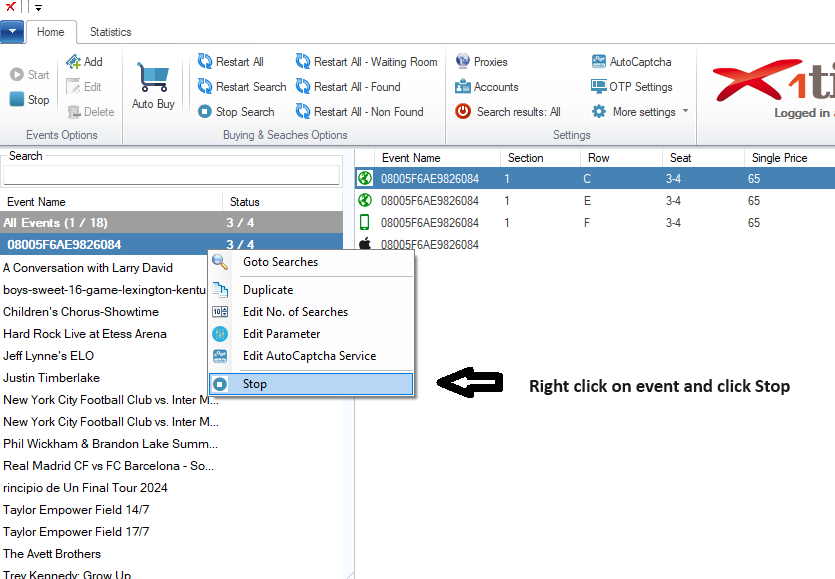Open AutoCaptcha settings
Image resolution: width=835 pixels, height=579 pixels.
pos(631,62)
